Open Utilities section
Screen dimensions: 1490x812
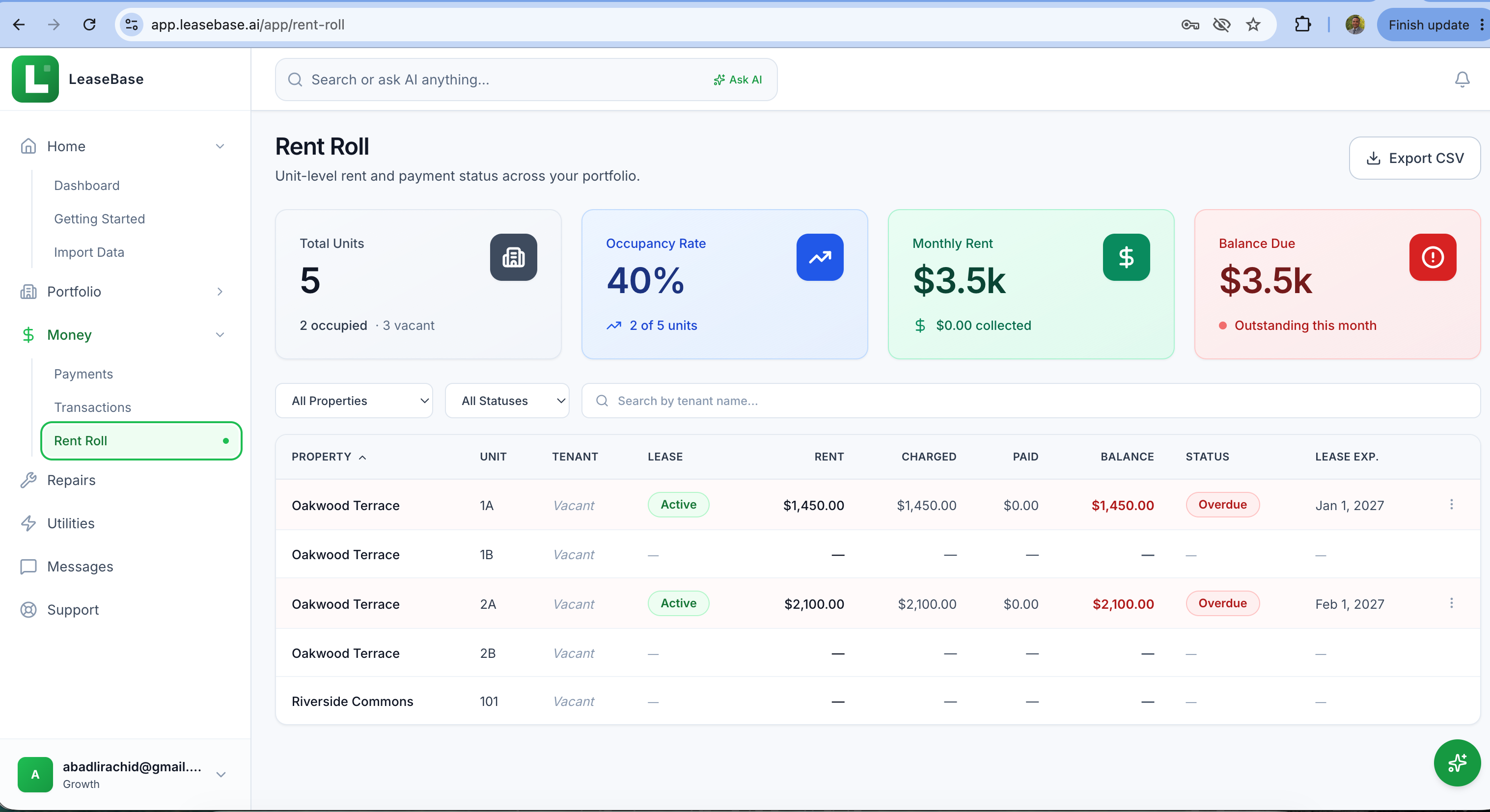(71, 523)
